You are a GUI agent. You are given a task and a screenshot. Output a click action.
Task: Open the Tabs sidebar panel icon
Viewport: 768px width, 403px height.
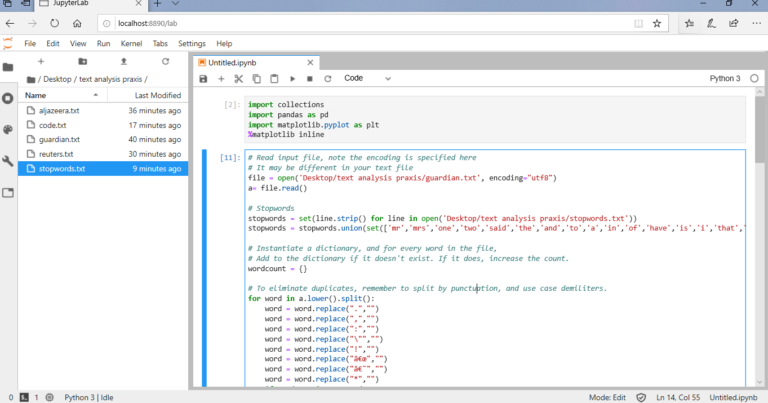pyautogui.click(x=8, y=192)
